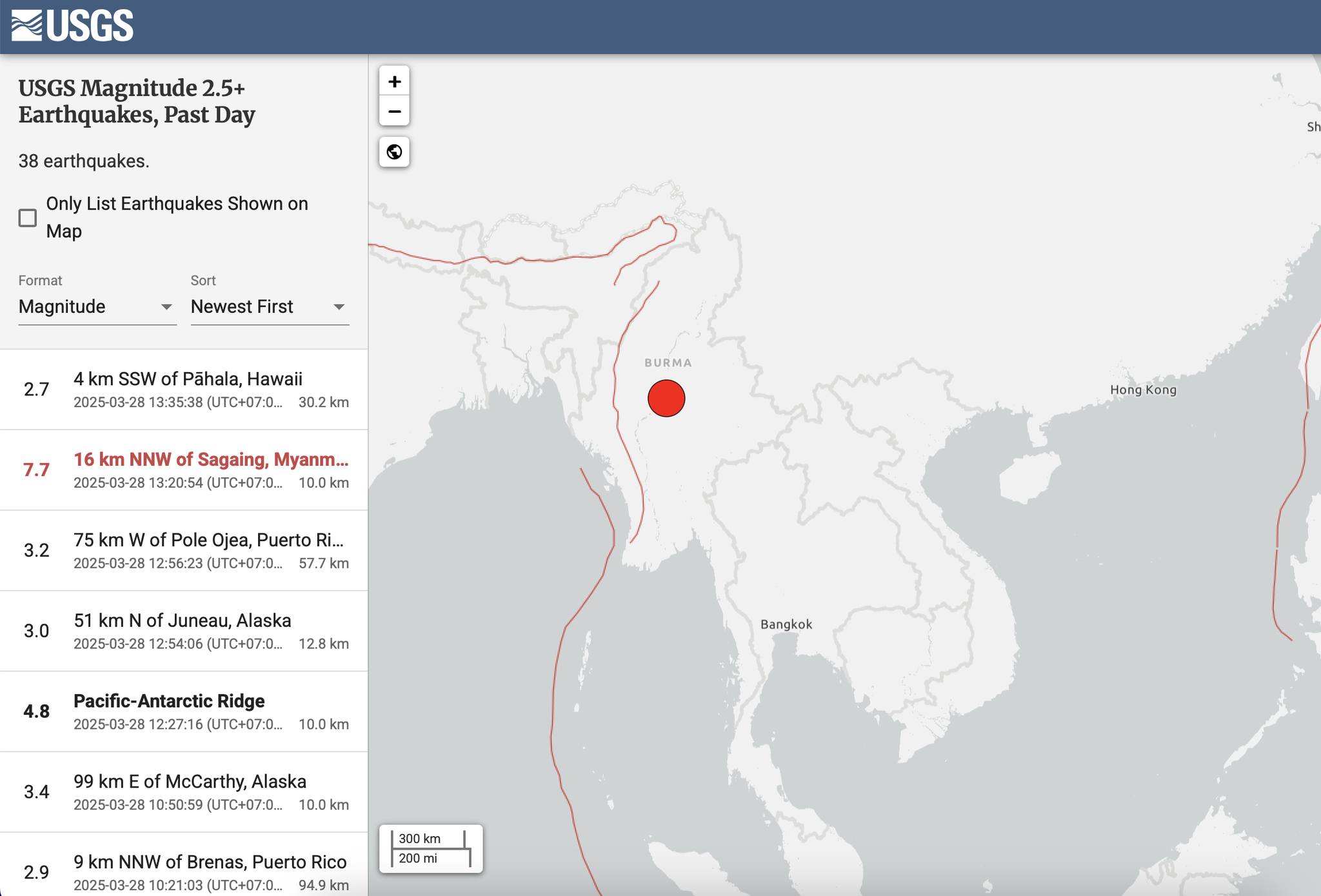
Task: Open the Pacific-Antarctic Ridge earthquake entry
Action: pos(184,712)
